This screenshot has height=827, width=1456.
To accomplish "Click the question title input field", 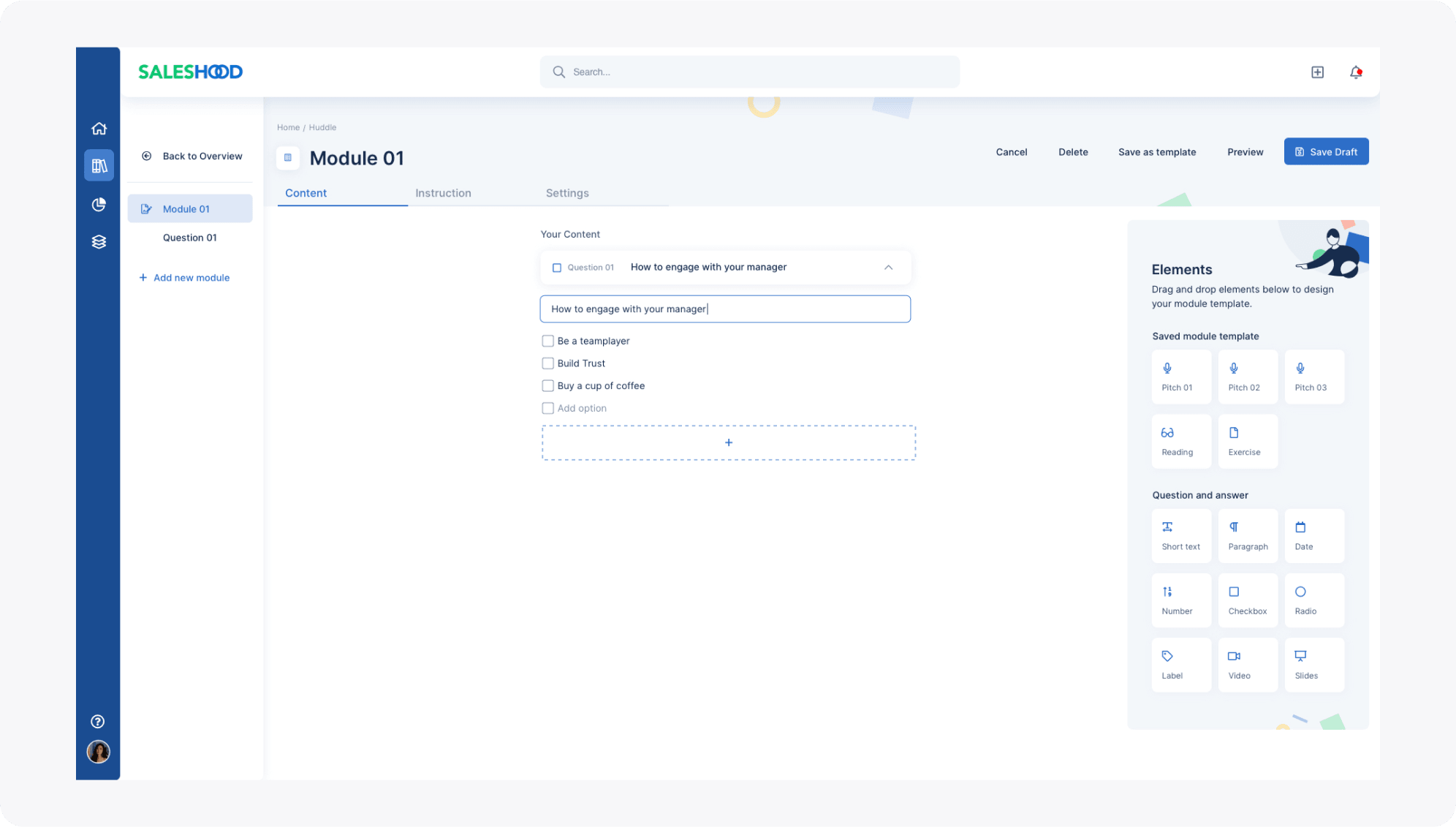I will click(x=725, y=309).
